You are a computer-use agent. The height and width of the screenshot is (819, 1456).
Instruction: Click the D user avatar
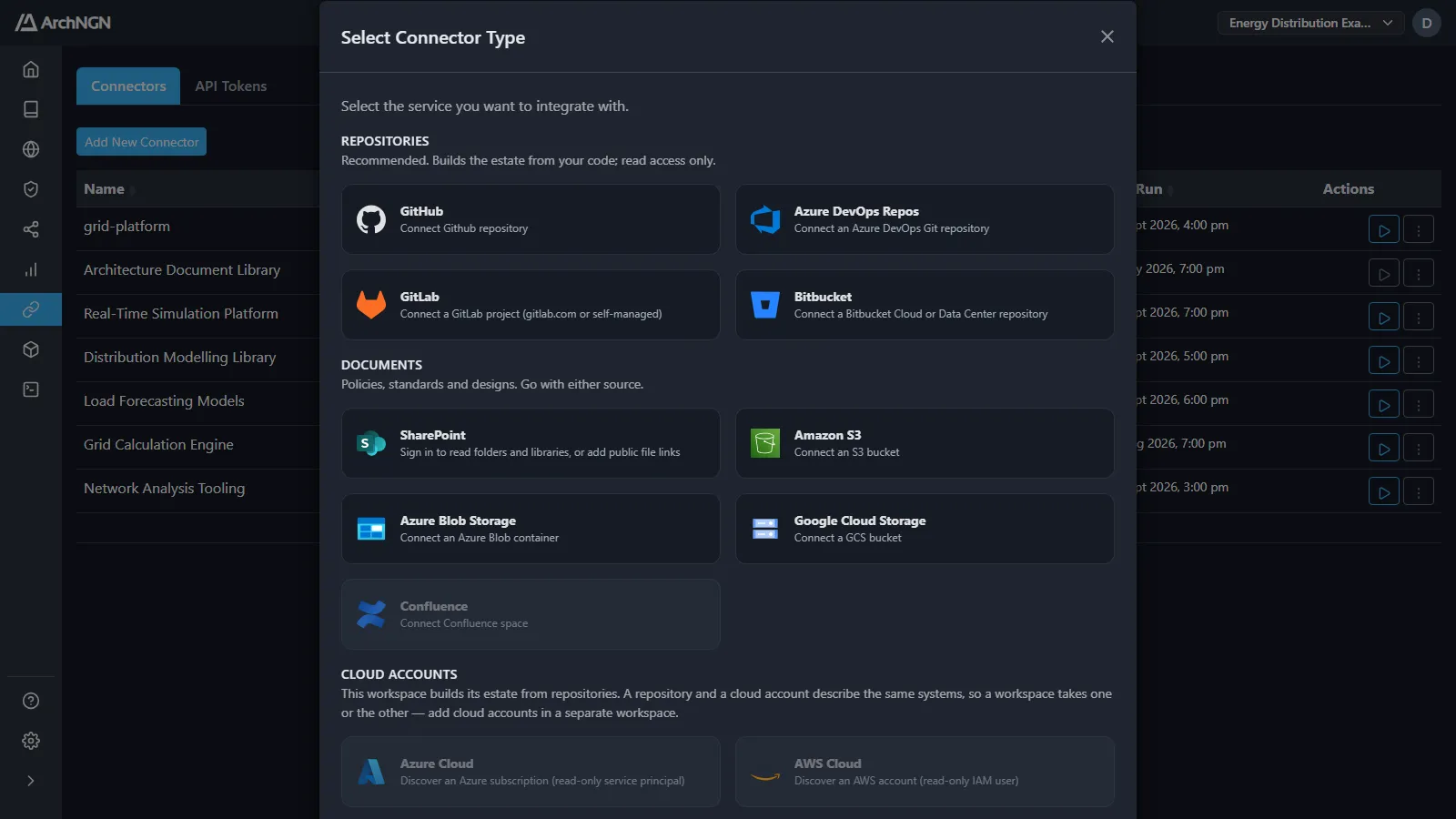tap(1427, 23)
